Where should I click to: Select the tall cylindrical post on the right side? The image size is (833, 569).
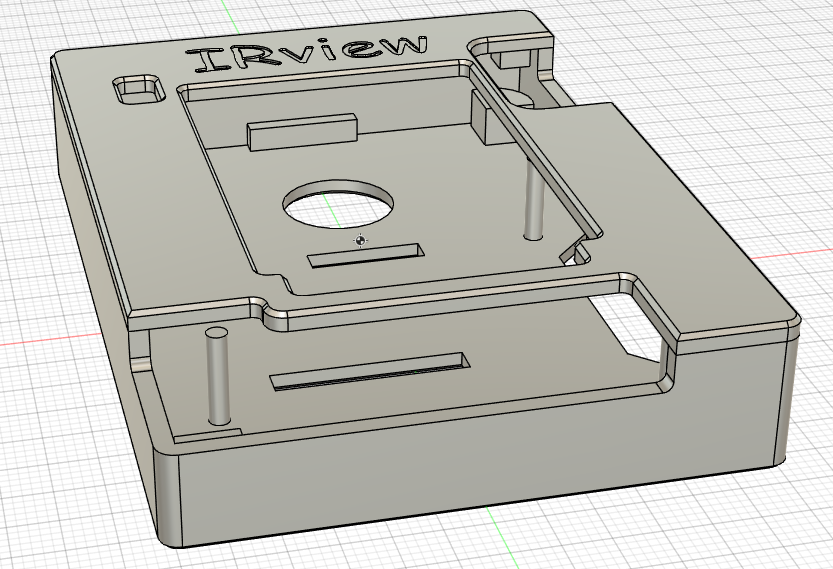coord(533,199)
